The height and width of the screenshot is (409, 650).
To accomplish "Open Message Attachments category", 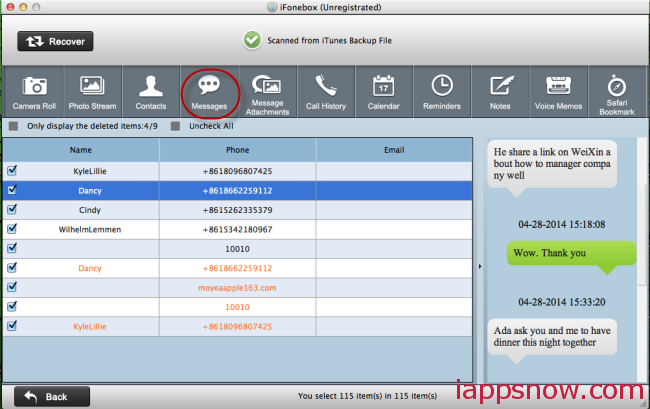I will (267, 92).
